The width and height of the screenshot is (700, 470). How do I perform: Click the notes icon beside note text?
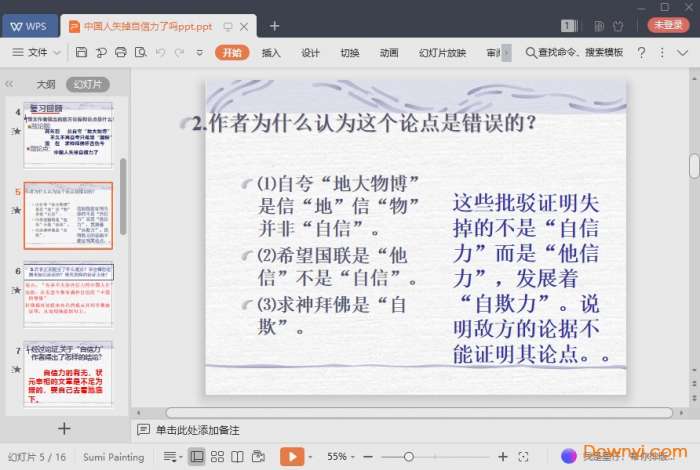point(143,430)
